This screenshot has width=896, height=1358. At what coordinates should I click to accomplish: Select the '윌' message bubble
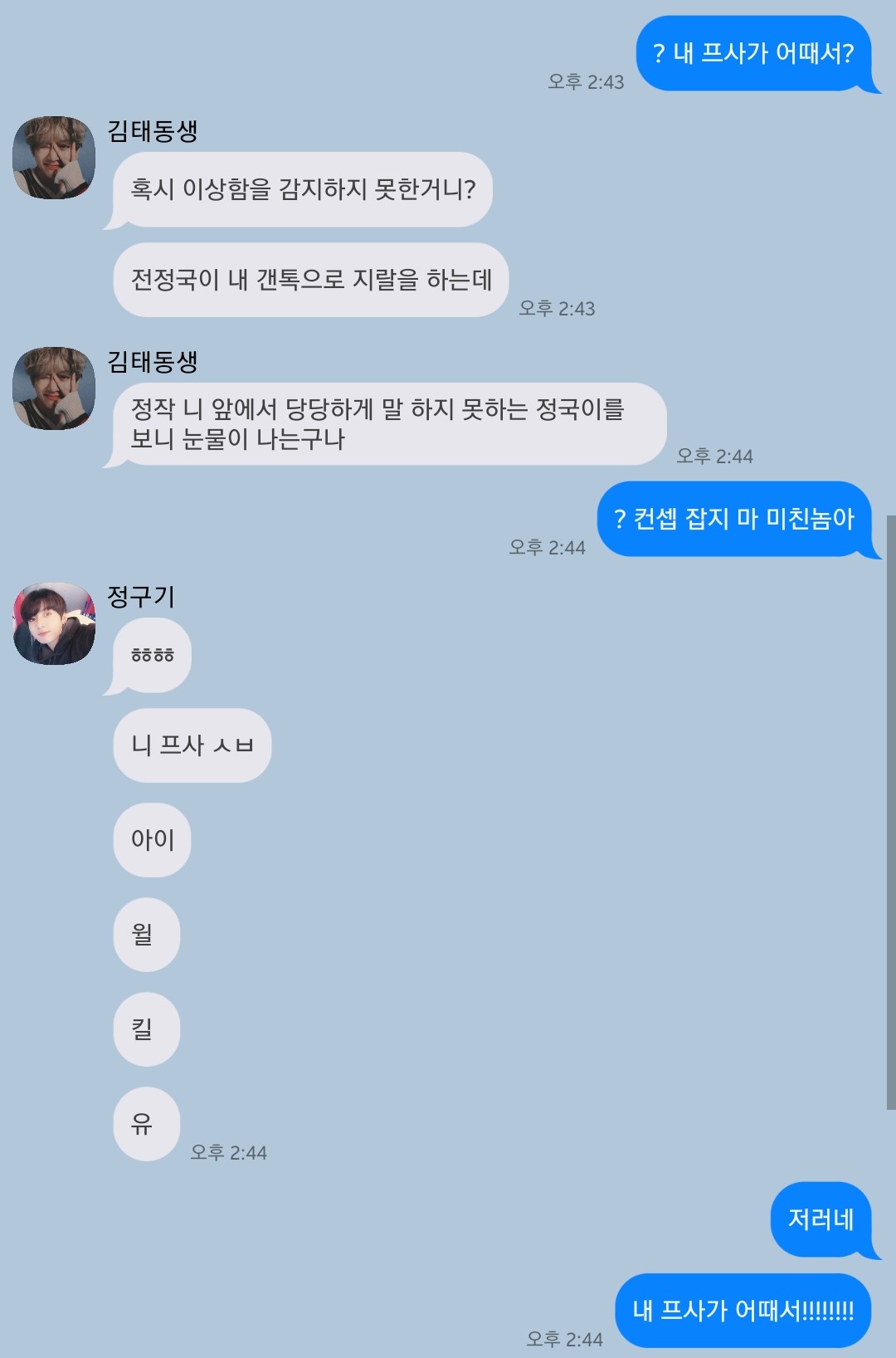coord(147,935)
